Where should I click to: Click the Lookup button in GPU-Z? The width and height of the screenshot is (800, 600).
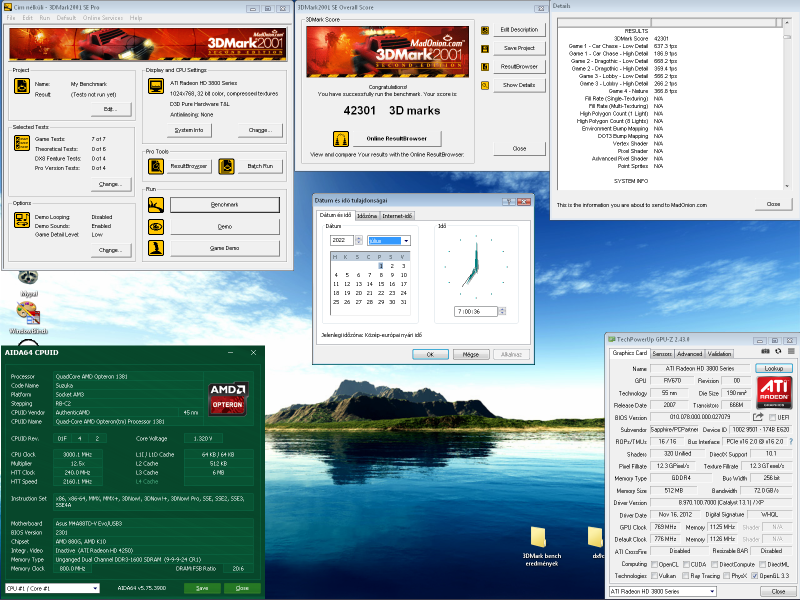click(x=773, y=368)
